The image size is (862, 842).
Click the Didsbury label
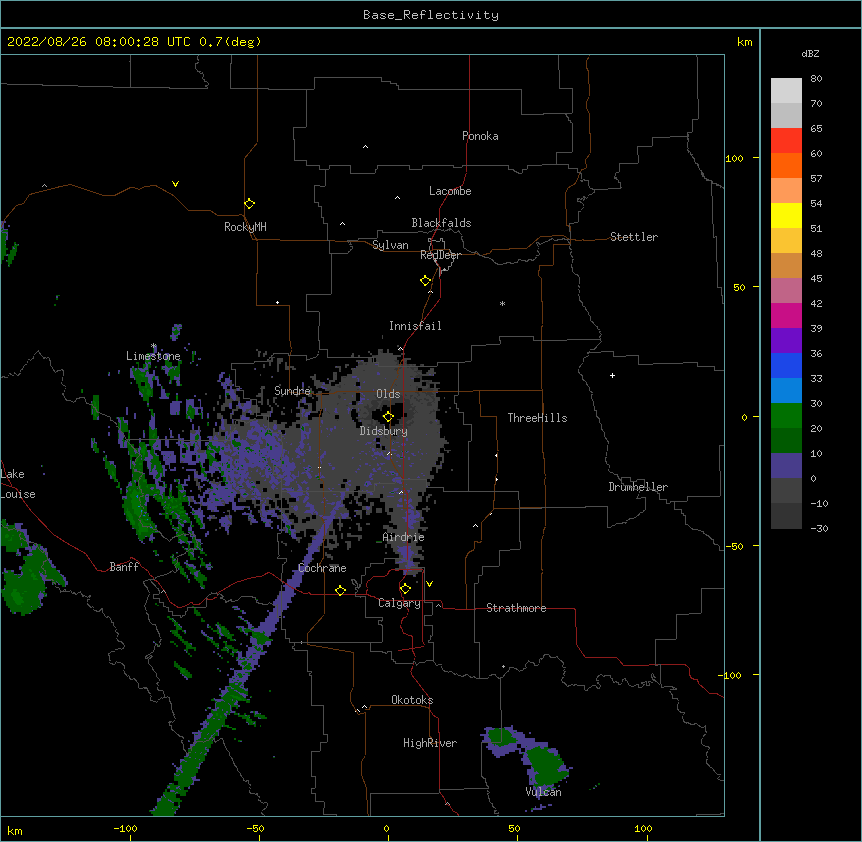coord(384,431)
